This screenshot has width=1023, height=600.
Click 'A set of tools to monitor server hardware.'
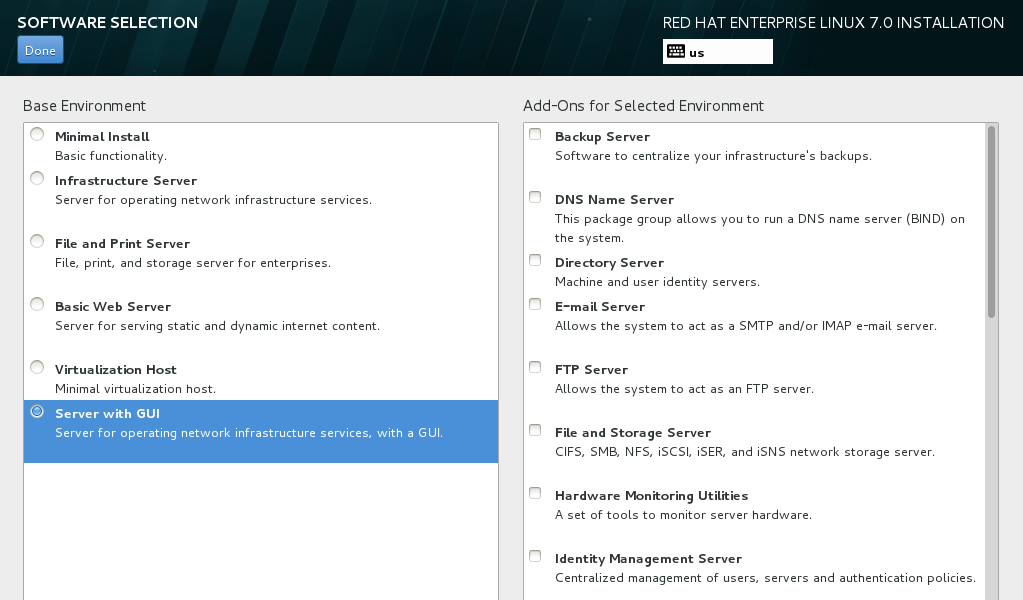tap(683, 515)
